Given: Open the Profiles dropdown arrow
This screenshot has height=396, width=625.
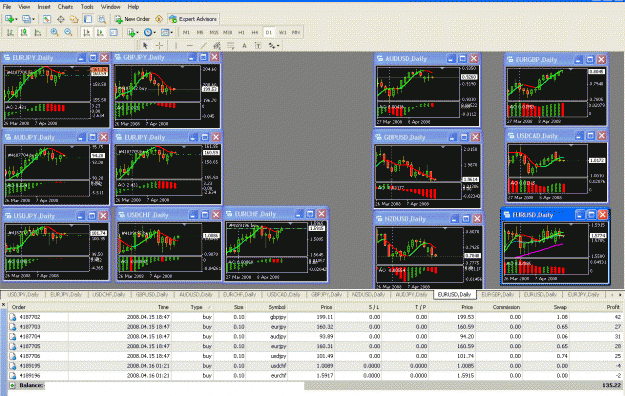Looking at the screenshot, I should pyautogui.click(x=33, y=19).
